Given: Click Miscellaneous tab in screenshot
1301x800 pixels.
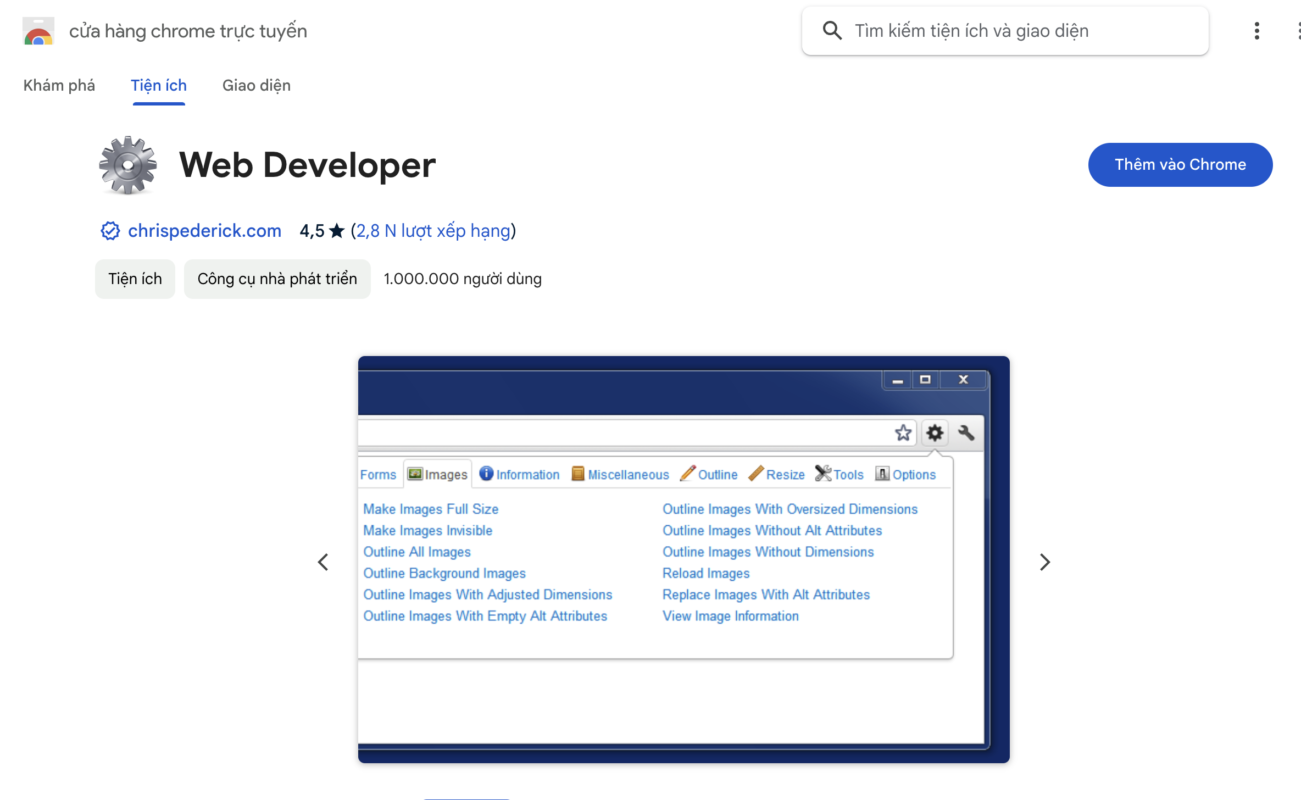Looking at the screenshot, I should (620, 474).
